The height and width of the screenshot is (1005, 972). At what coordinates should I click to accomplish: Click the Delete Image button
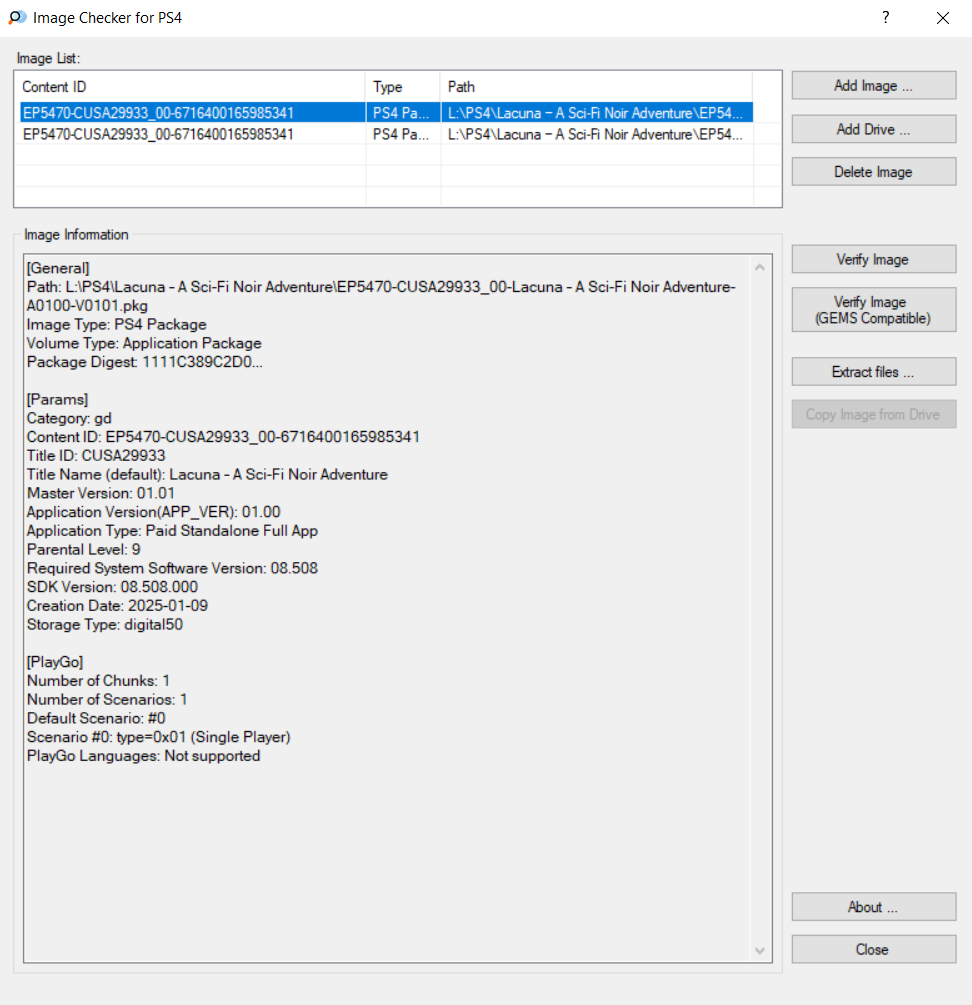coord(873,172)
